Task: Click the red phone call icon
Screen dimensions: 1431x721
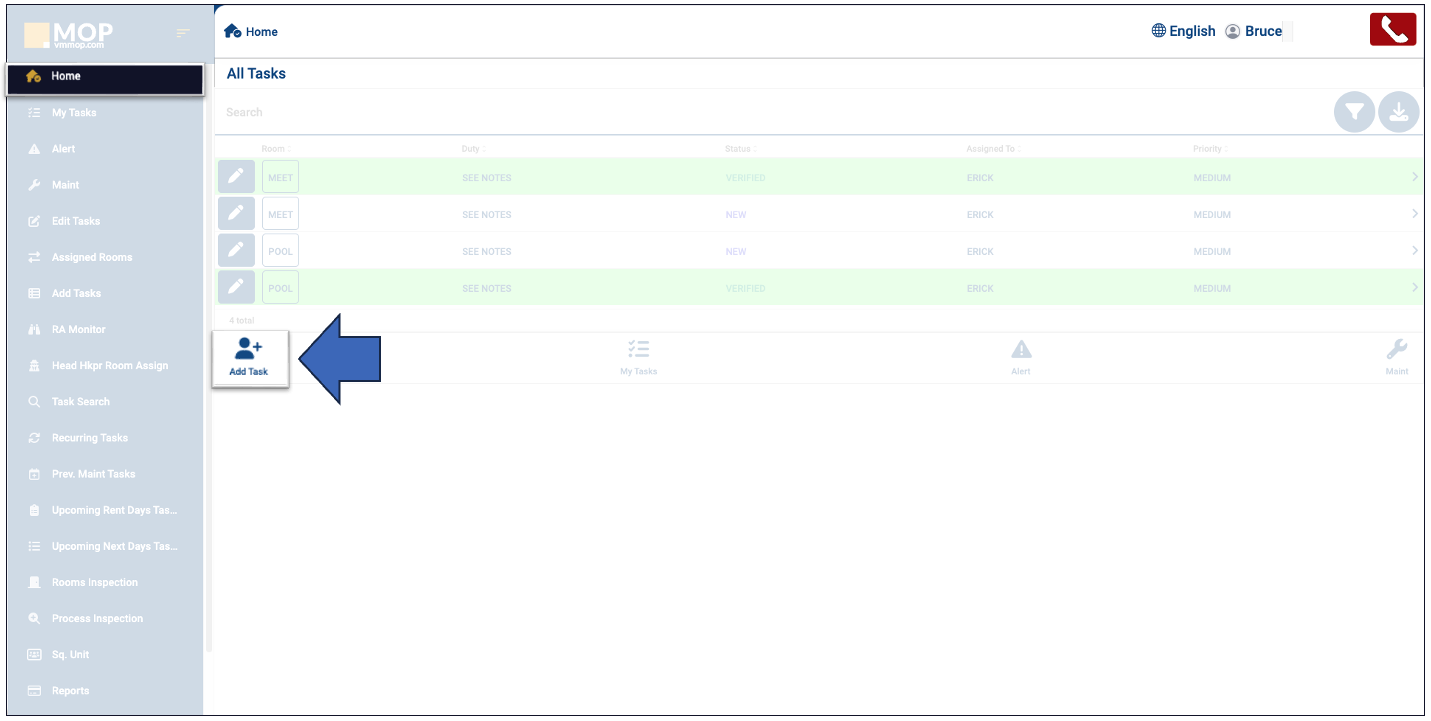Action: pyautogui.click(x=1393, y=30)
